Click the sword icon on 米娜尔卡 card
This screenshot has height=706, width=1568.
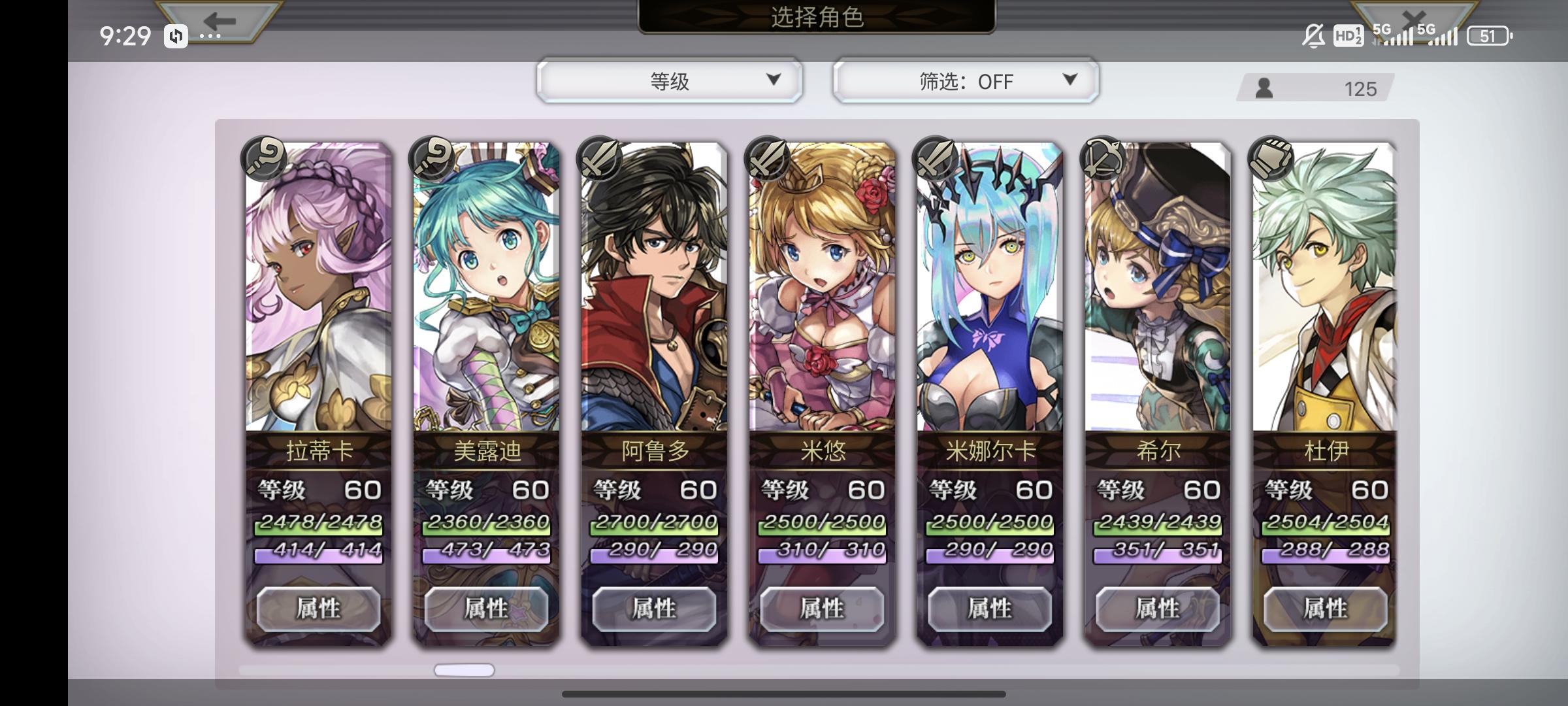[936, 158]
